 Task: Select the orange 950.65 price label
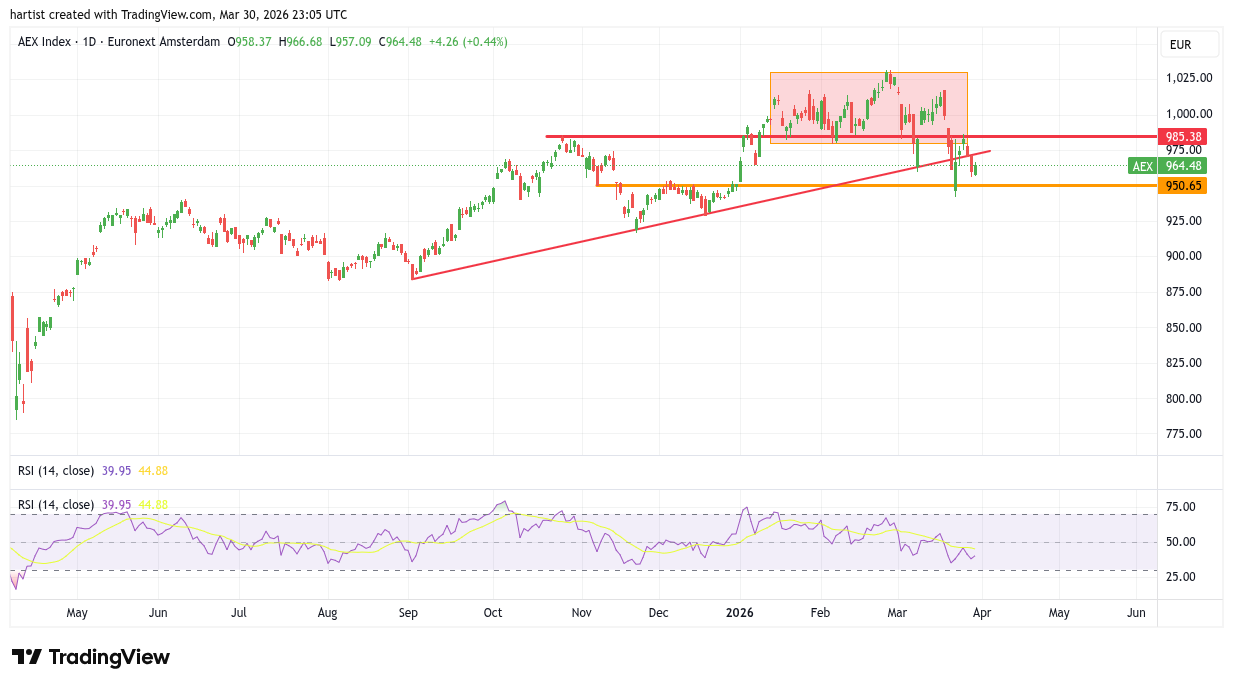[1182, 186]
